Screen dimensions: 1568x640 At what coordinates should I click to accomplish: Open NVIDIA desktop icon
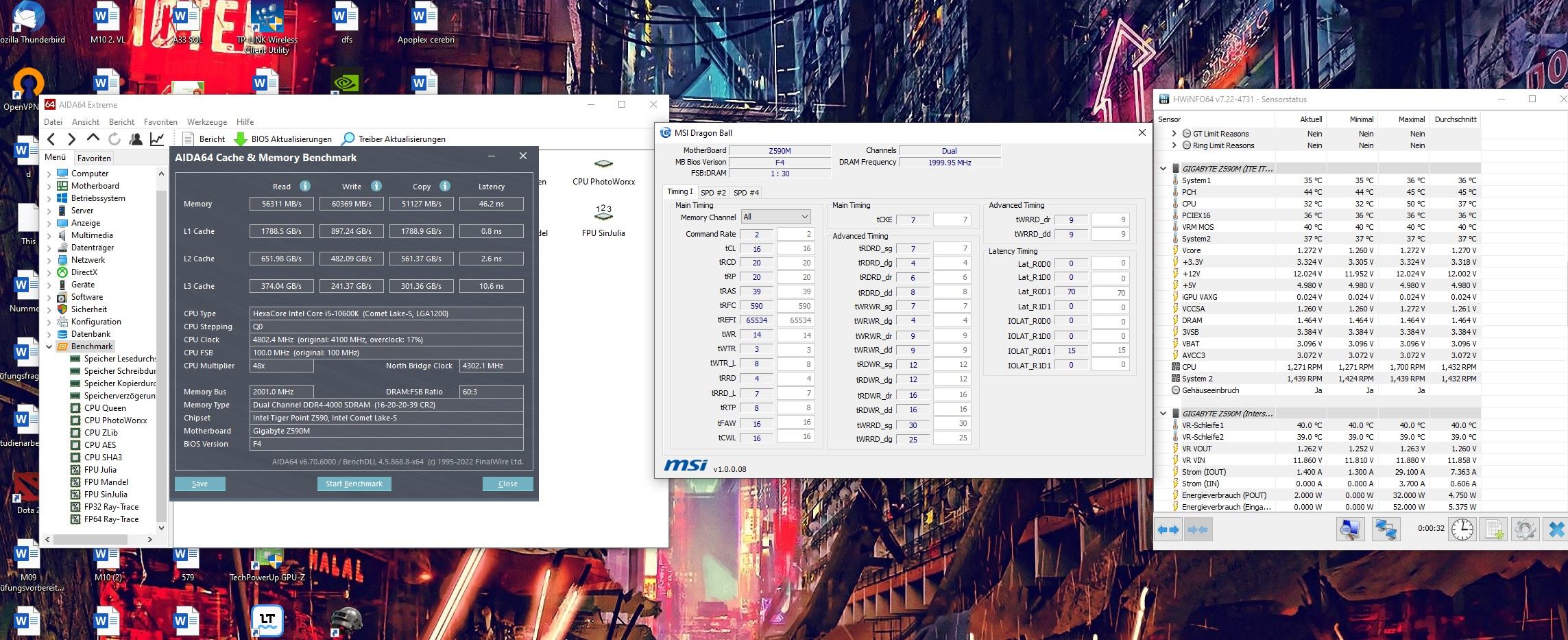(346, 81)
